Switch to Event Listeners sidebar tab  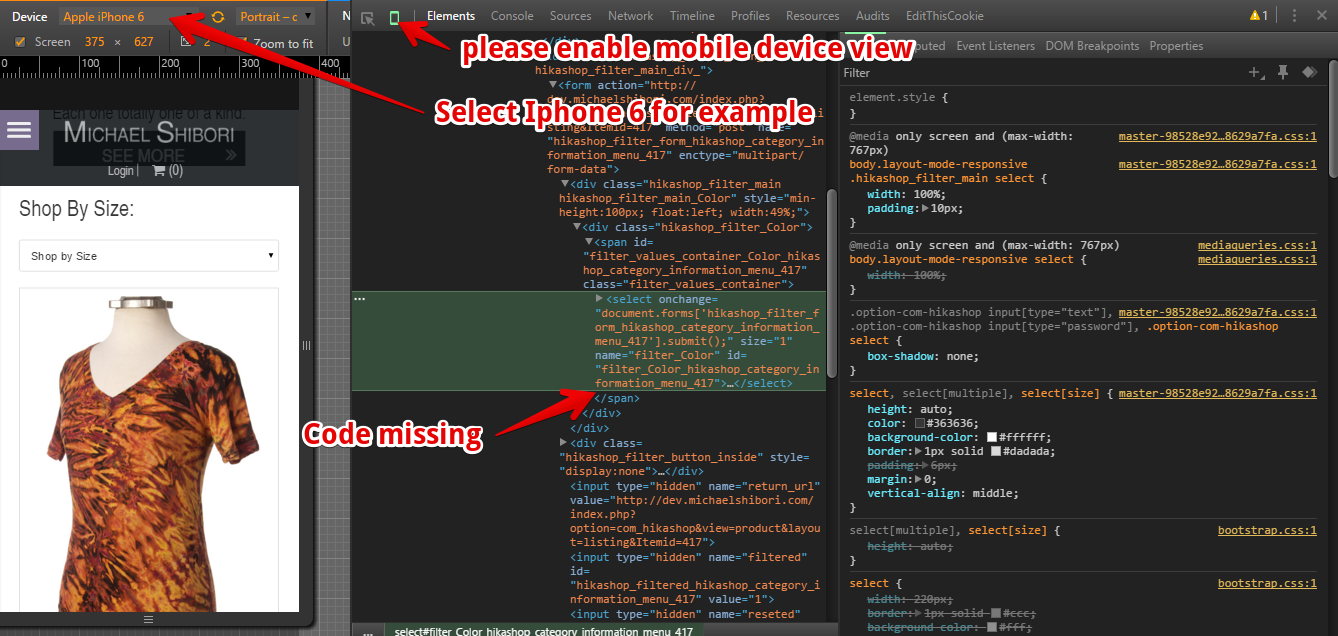996,46
